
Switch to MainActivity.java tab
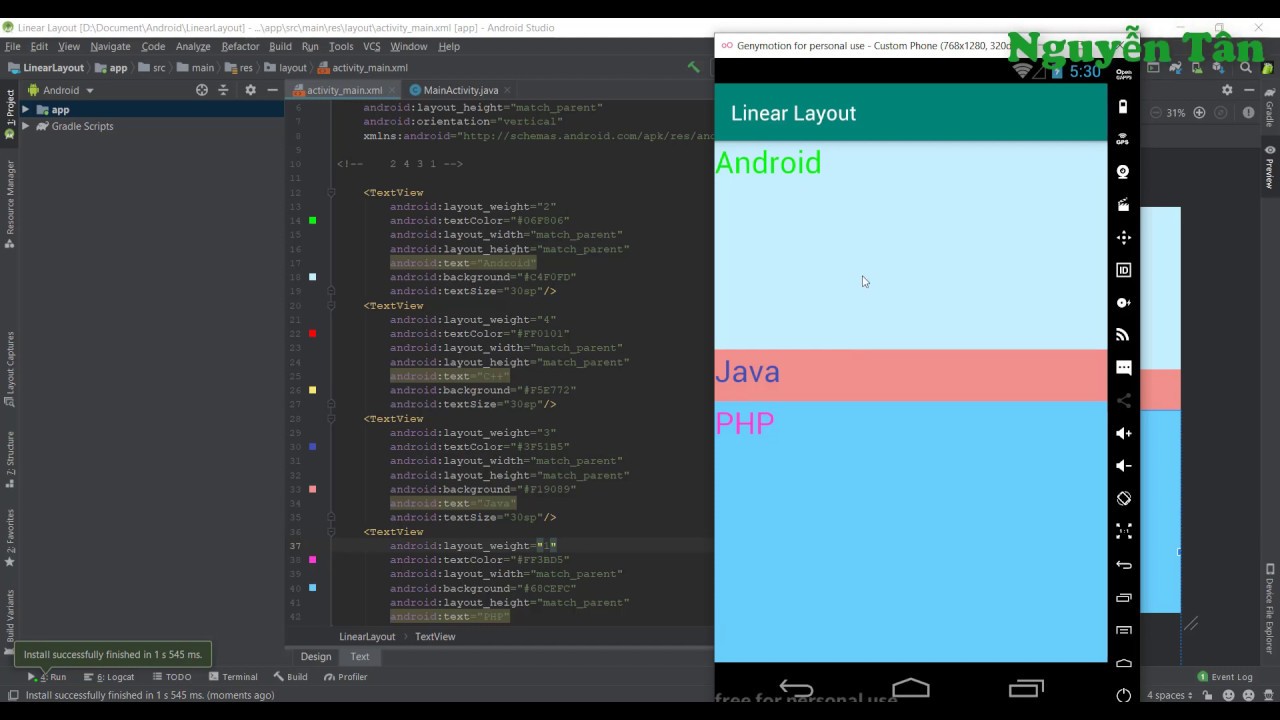[460, 90]
